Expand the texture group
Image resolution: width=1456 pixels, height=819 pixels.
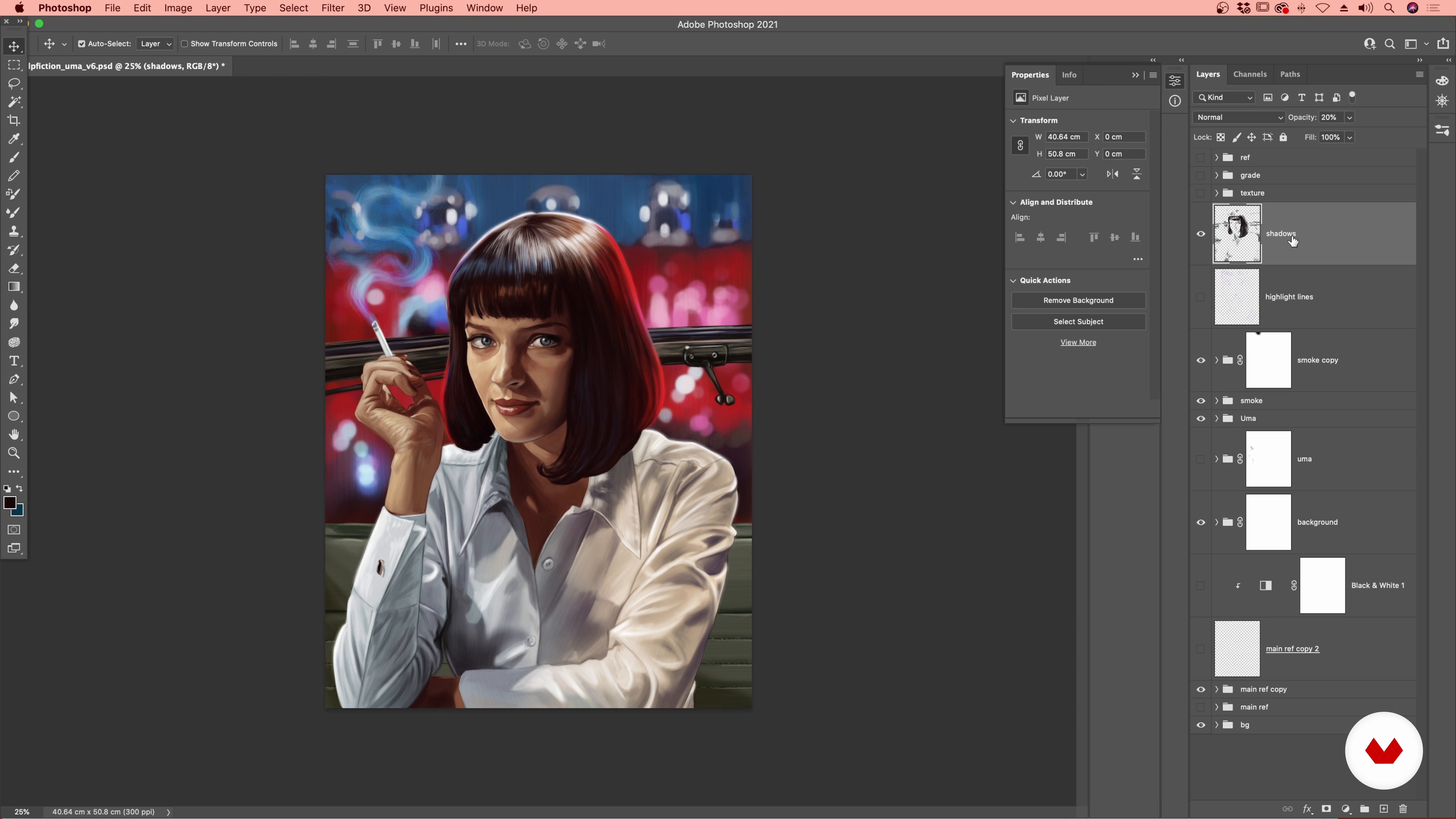pos(1216,193)
